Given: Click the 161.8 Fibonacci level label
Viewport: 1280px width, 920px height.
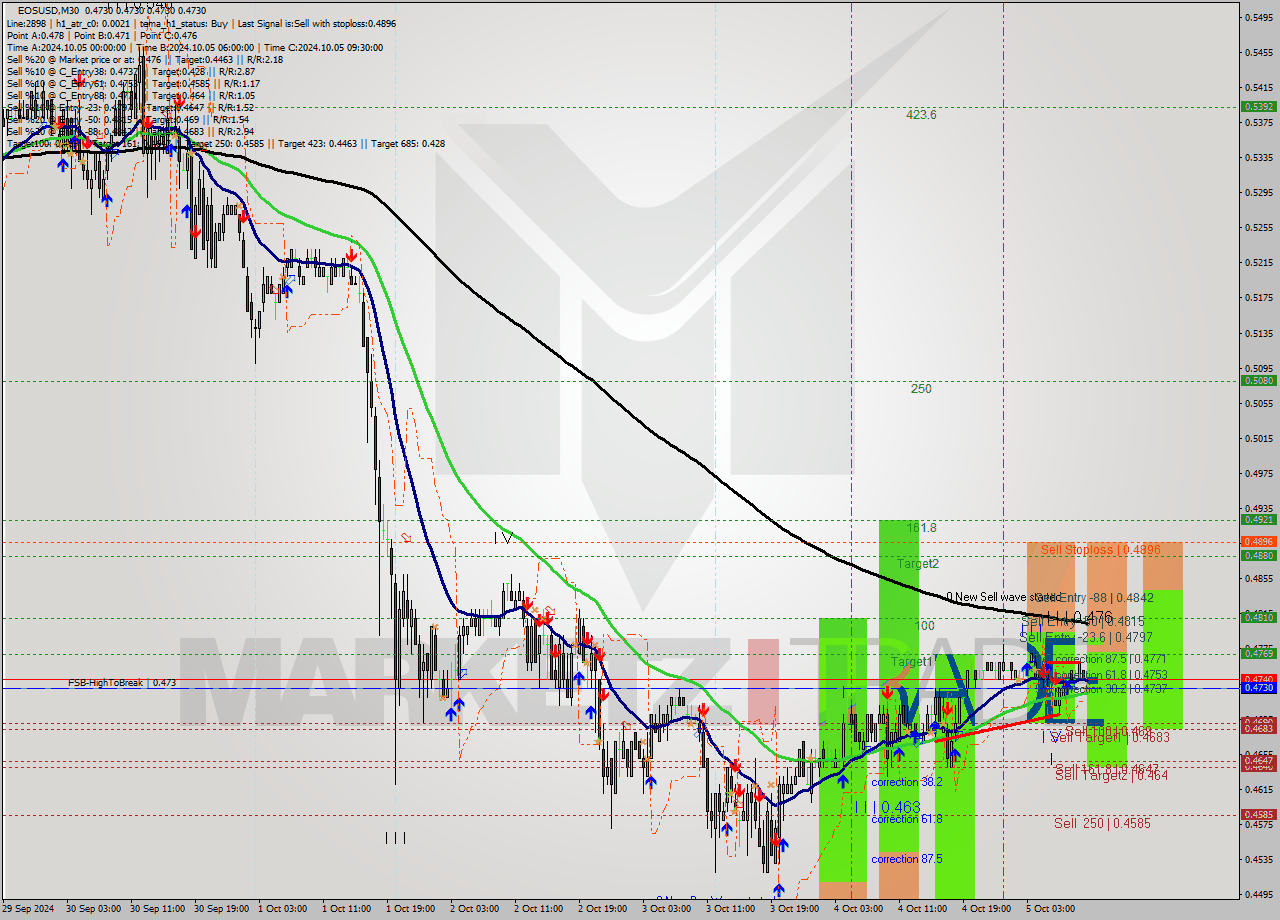Looking at the screenshot, I should point(921,527).
